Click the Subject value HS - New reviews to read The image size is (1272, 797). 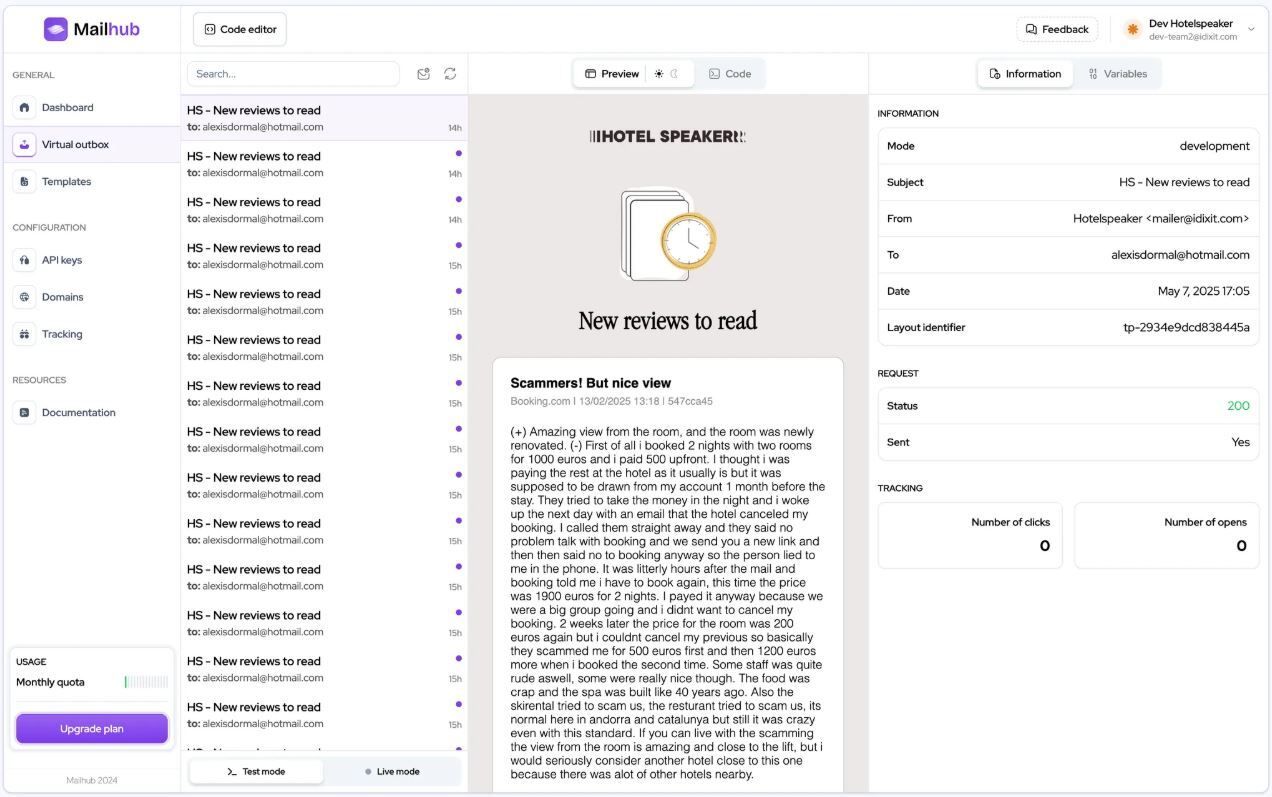point(1184,182)
